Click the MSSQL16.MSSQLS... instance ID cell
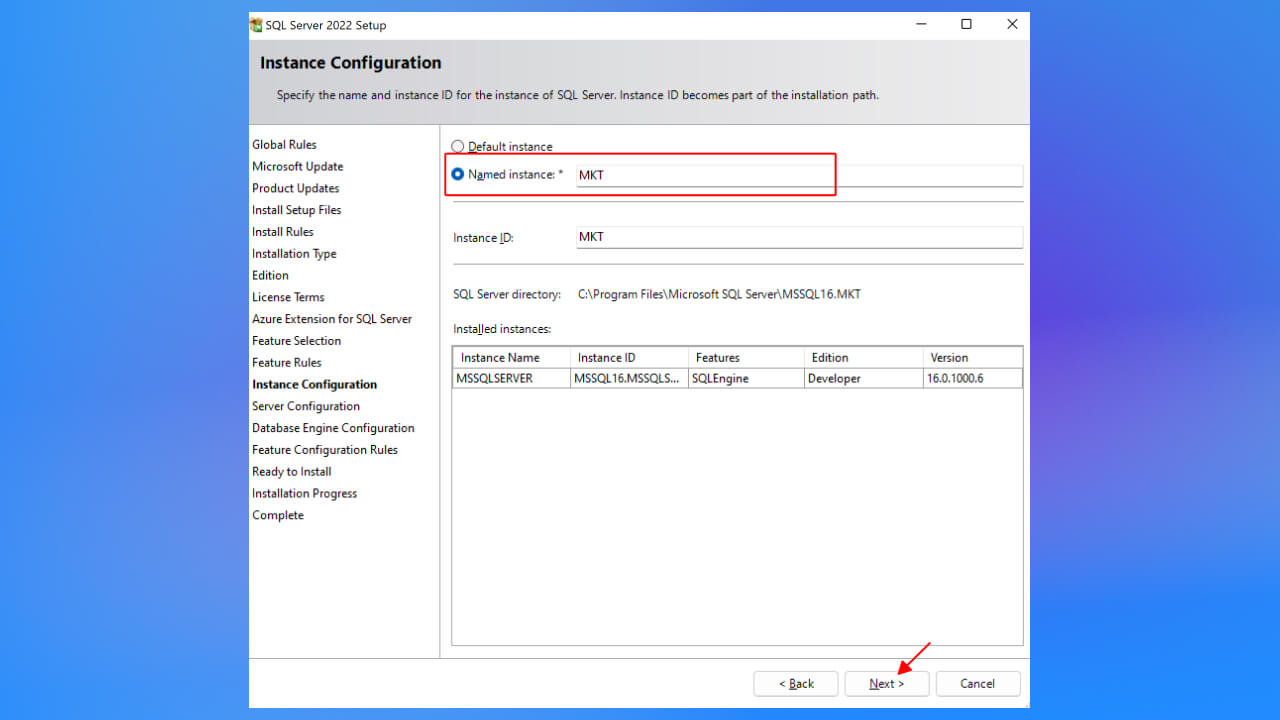This screenshot has width=1280, height=720. coord(629,379)
